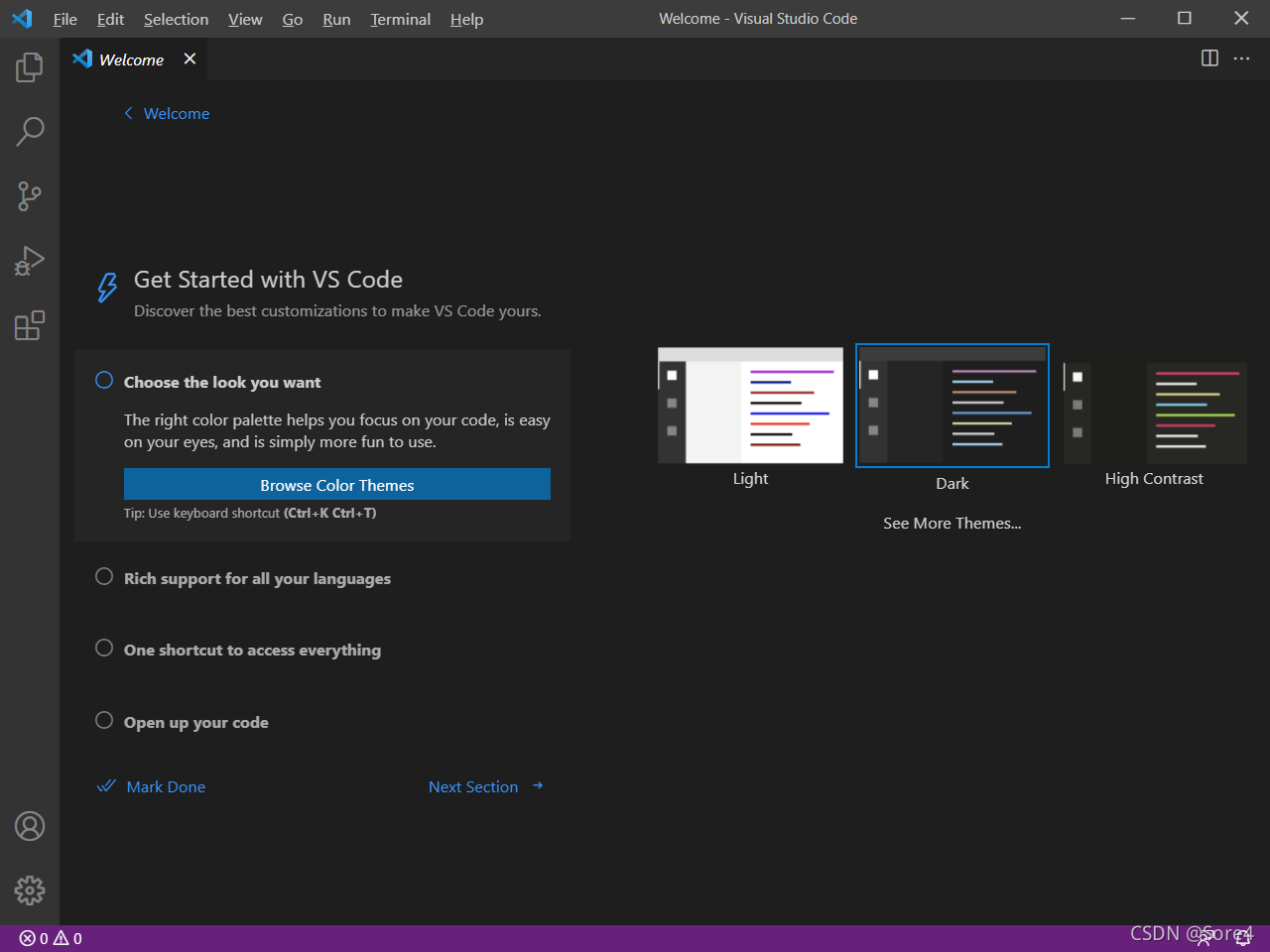
Task: Open the Terminal menu
Action: point(401,19)
